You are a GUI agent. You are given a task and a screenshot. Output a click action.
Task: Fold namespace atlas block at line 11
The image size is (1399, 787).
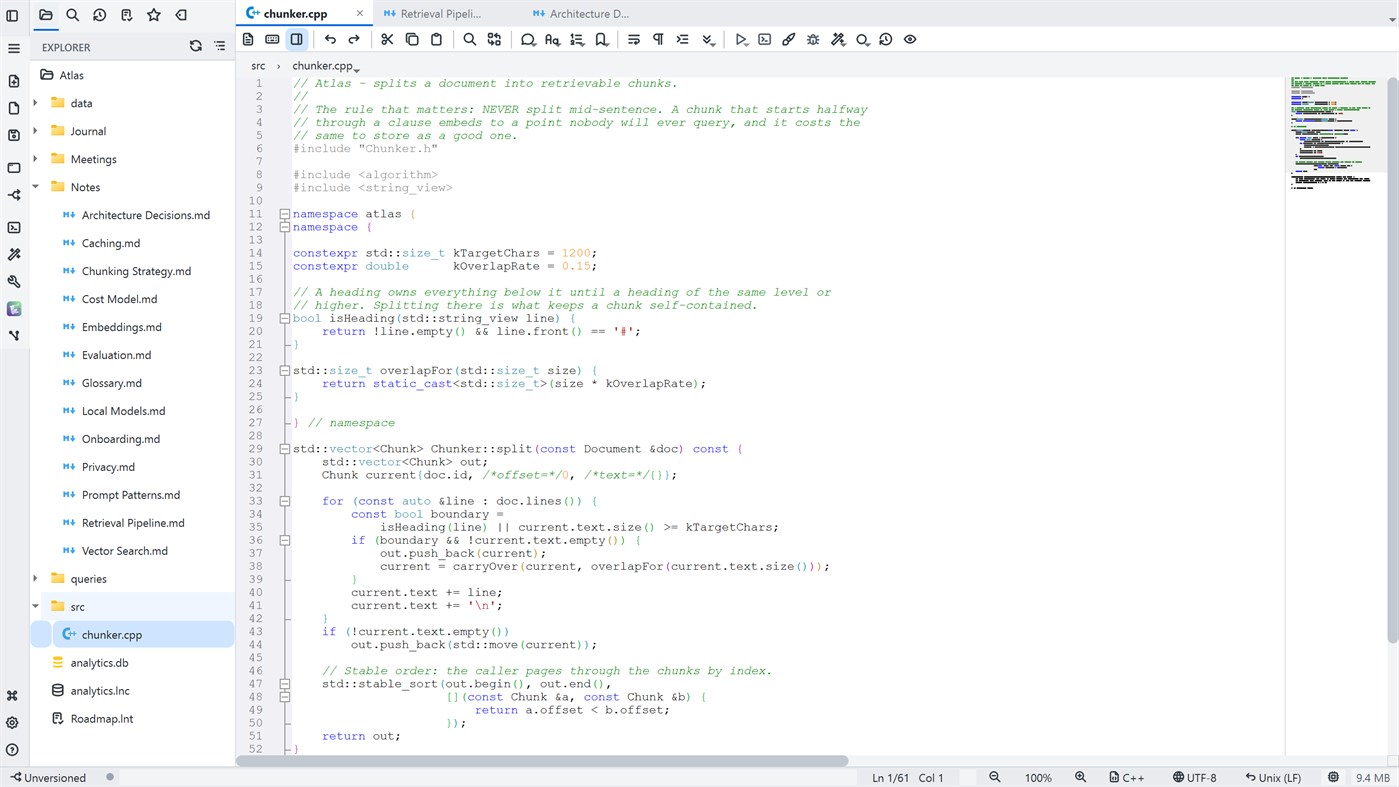[x=285, y=214]
